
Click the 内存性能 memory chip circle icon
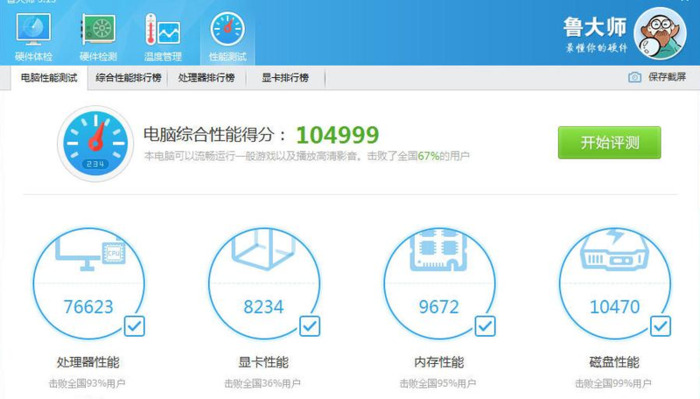[x=439, y=283]
